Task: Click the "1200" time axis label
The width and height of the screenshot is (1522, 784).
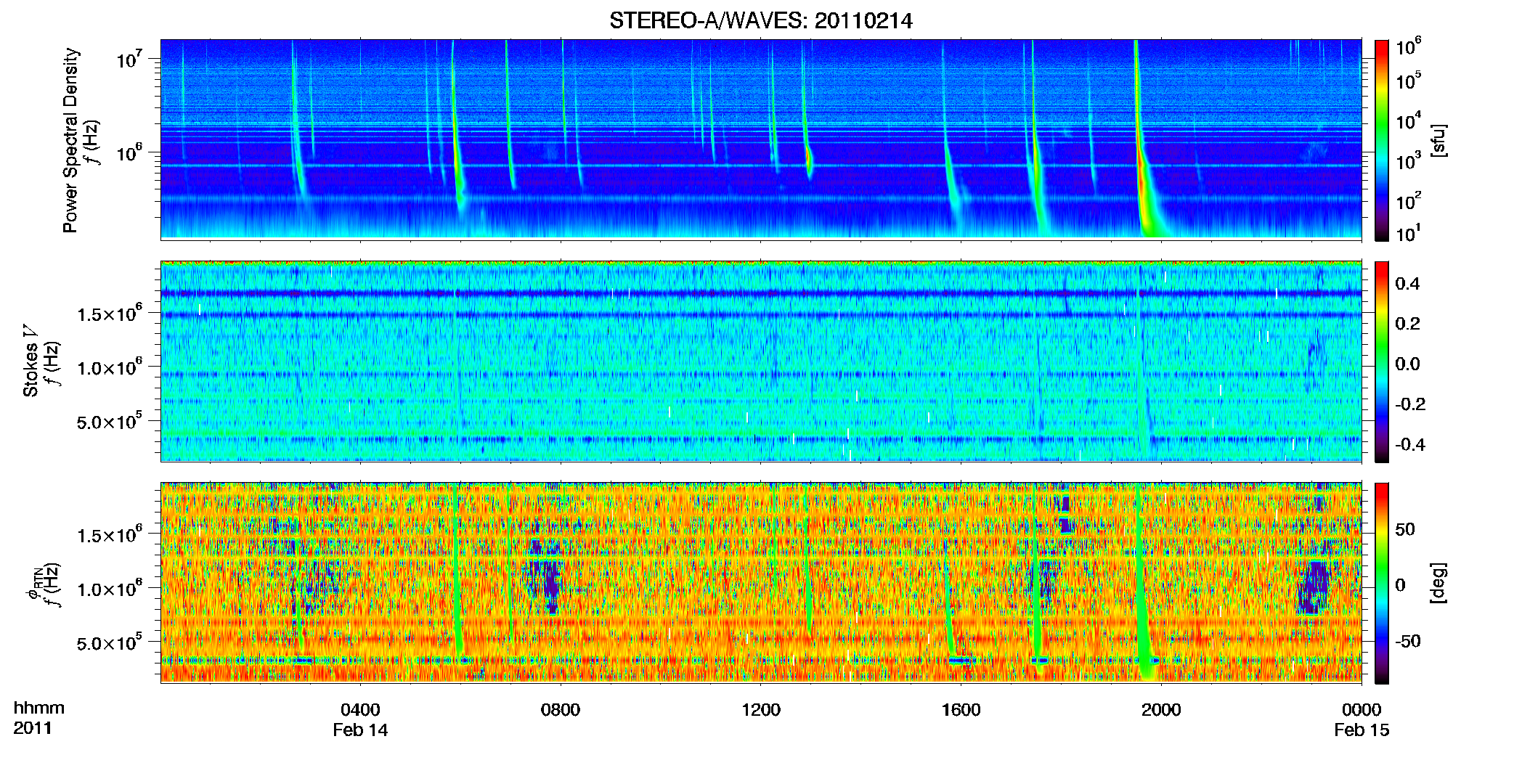Action: [x=761, y=710]
